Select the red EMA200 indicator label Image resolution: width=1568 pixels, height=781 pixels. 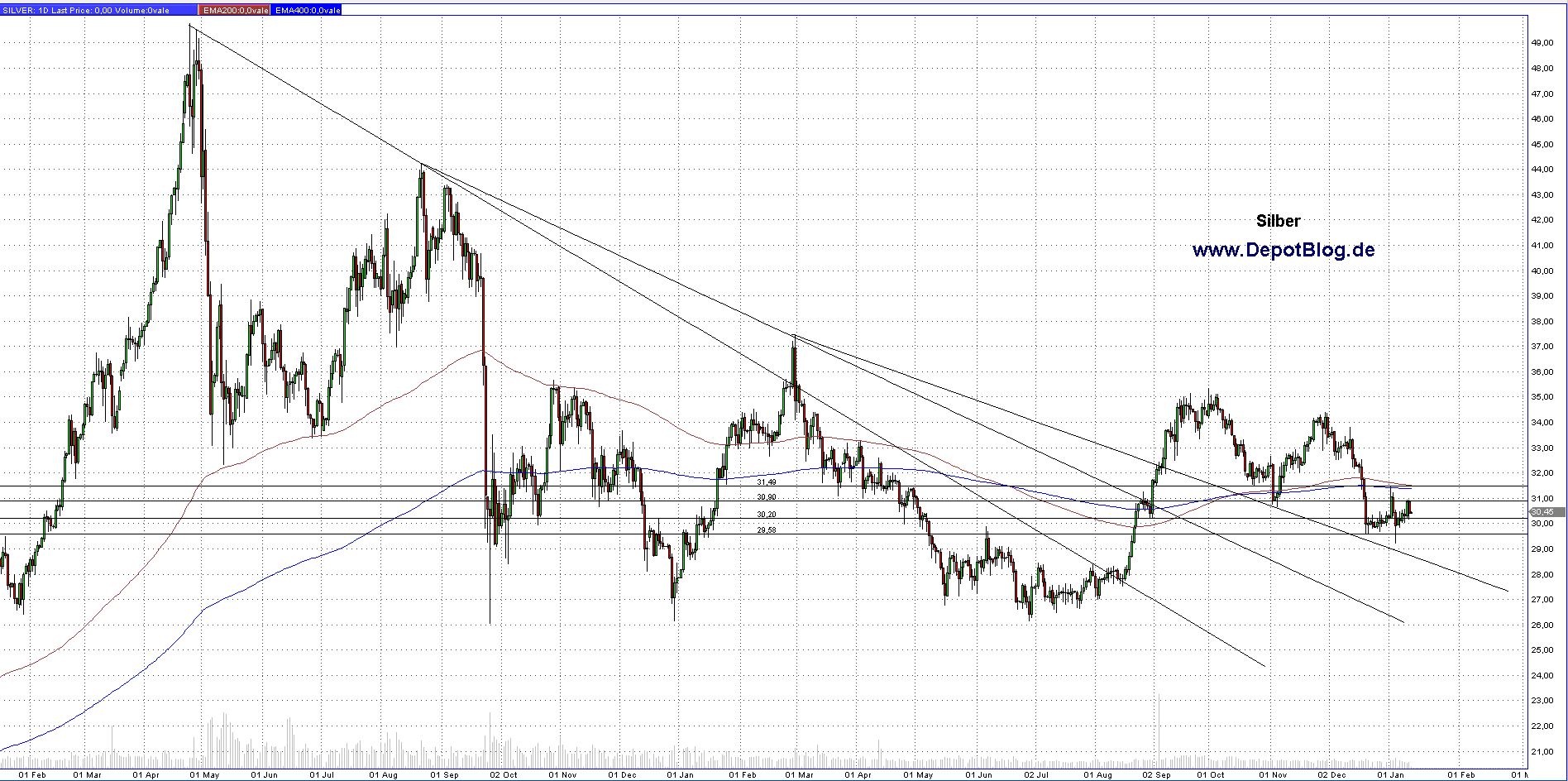(234, 10)
